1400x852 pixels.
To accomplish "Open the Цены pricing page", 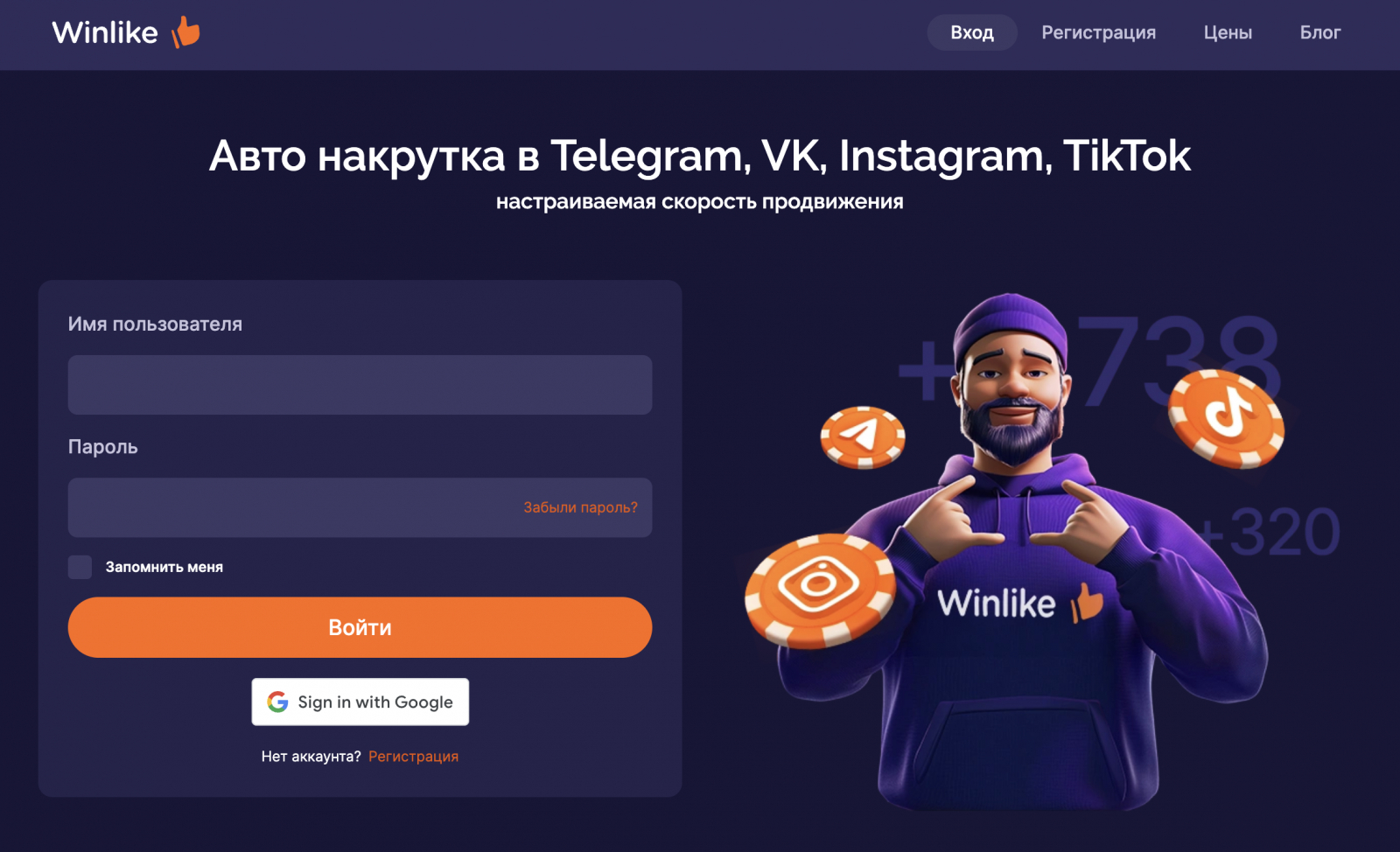I will click(1228, 32).
